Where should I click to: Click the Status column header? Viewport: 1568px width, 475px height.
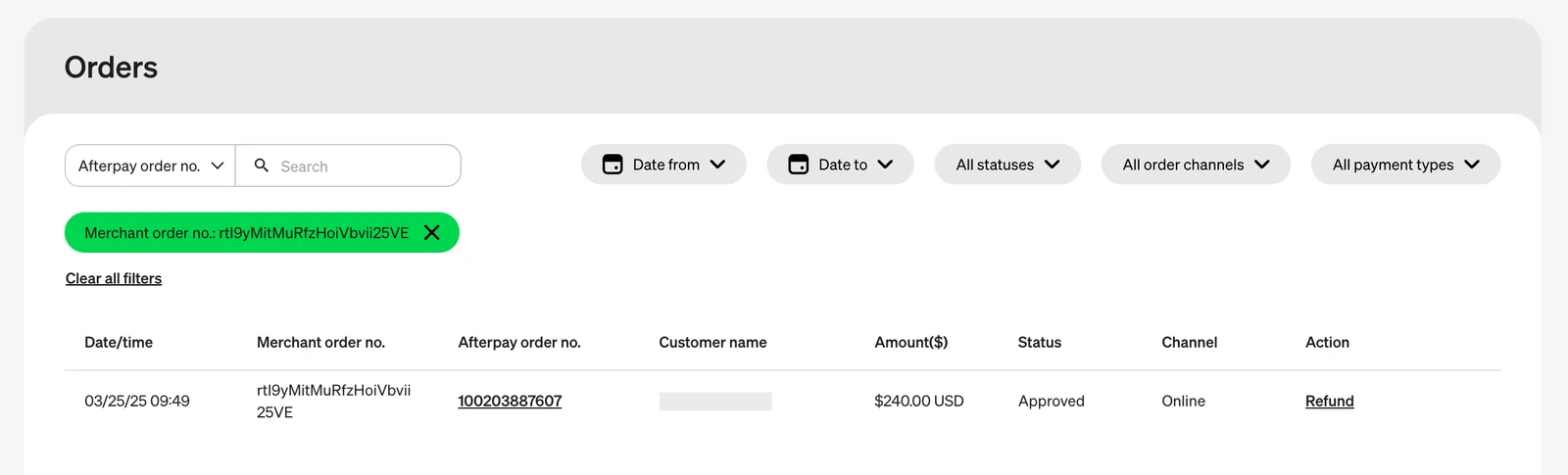pyautogui.click(x=1039, y=342)
